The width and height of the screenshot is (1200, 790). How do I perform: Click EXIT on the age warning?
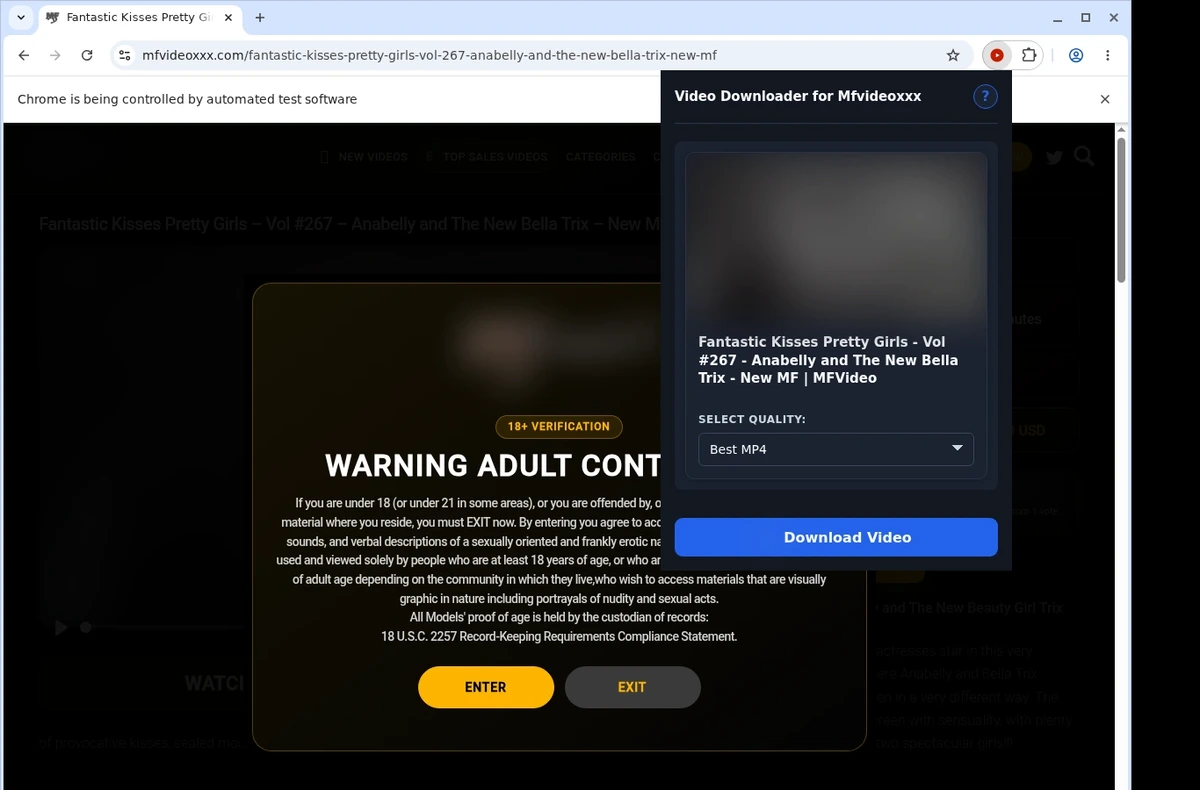click(632, 687)
